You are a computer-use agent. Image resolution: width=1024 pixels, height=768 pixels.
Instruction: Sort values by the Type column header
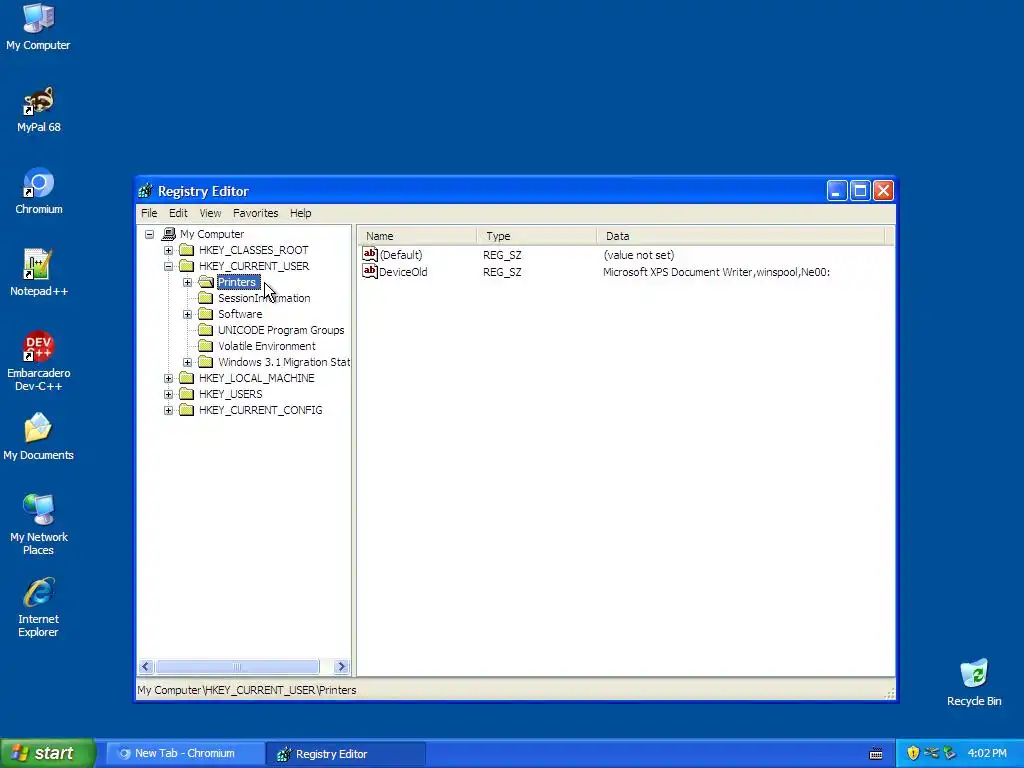[x=537, y=236]
